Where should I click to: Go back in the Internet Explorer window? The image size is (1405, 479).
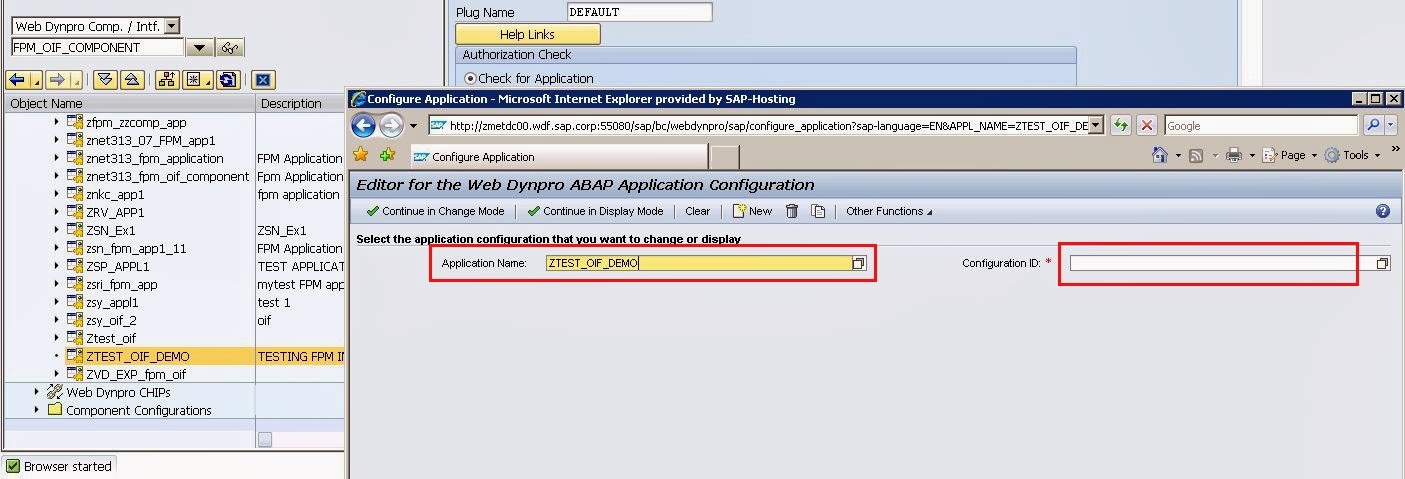(364, 125)
